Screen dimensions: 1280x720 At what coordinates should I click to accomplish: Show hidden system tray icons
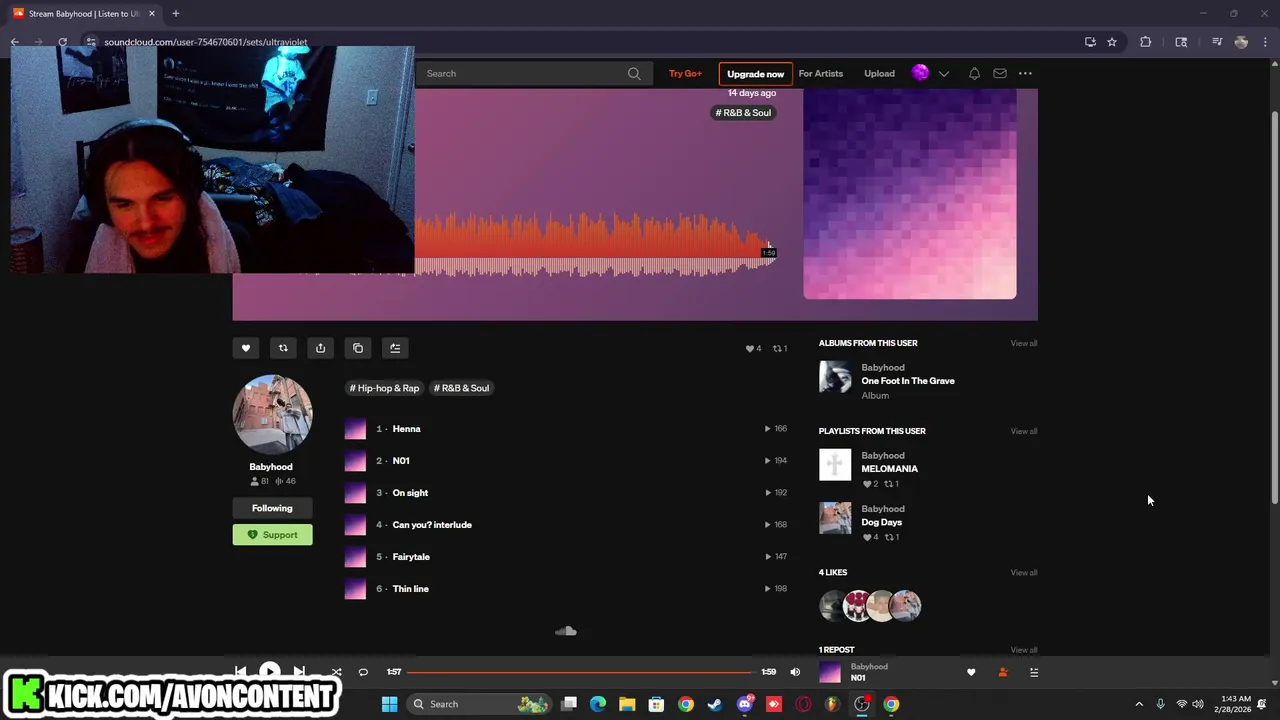point(1139,704)
